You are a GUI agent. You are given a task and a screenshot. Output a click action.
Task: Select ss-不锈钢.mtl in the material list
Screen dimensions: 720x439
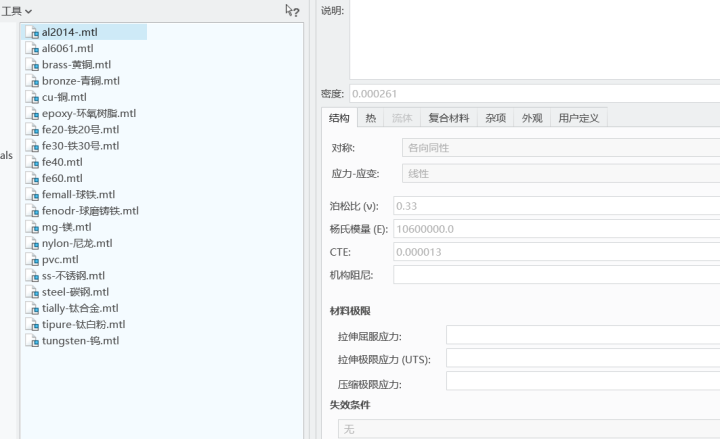point(73,276)
